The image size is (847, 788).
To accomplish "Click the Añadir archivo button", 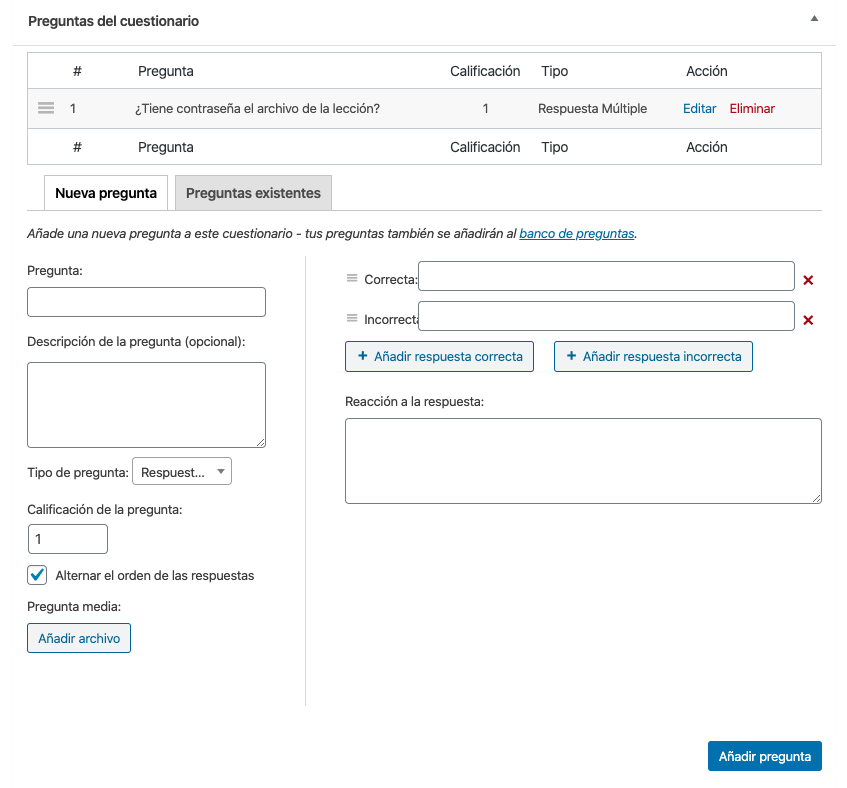I will pos(79,638).
